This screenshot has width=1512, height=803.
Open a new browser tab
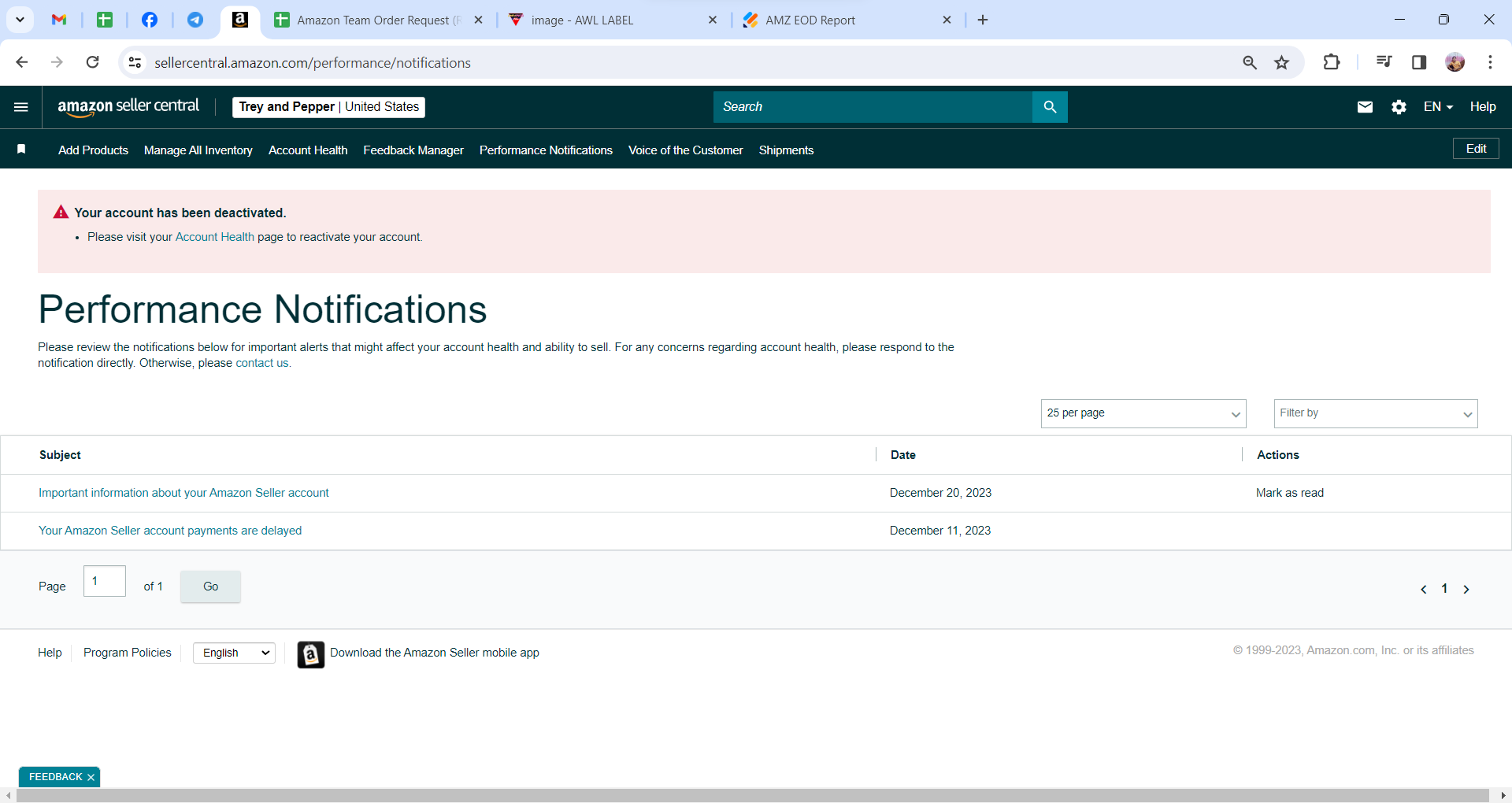click(983, 20)
